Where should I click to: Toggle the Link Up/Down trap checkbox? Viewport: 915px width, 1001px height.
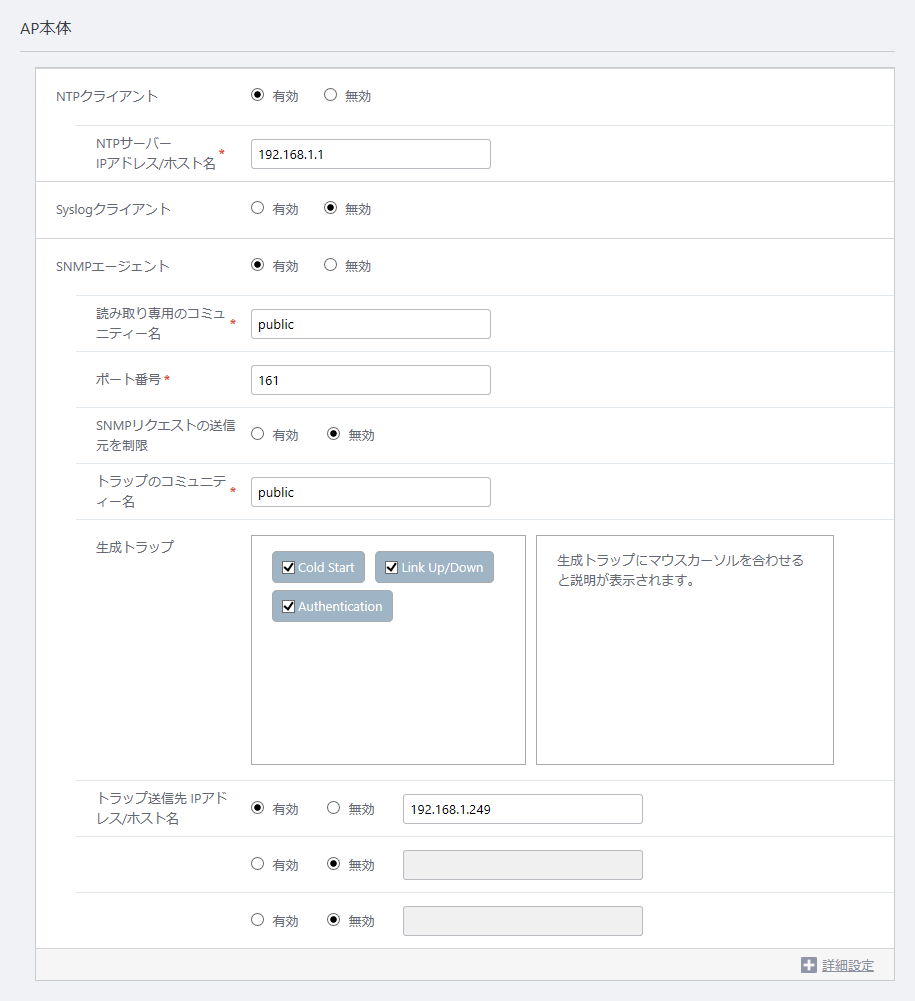click(x=391, y=568)
